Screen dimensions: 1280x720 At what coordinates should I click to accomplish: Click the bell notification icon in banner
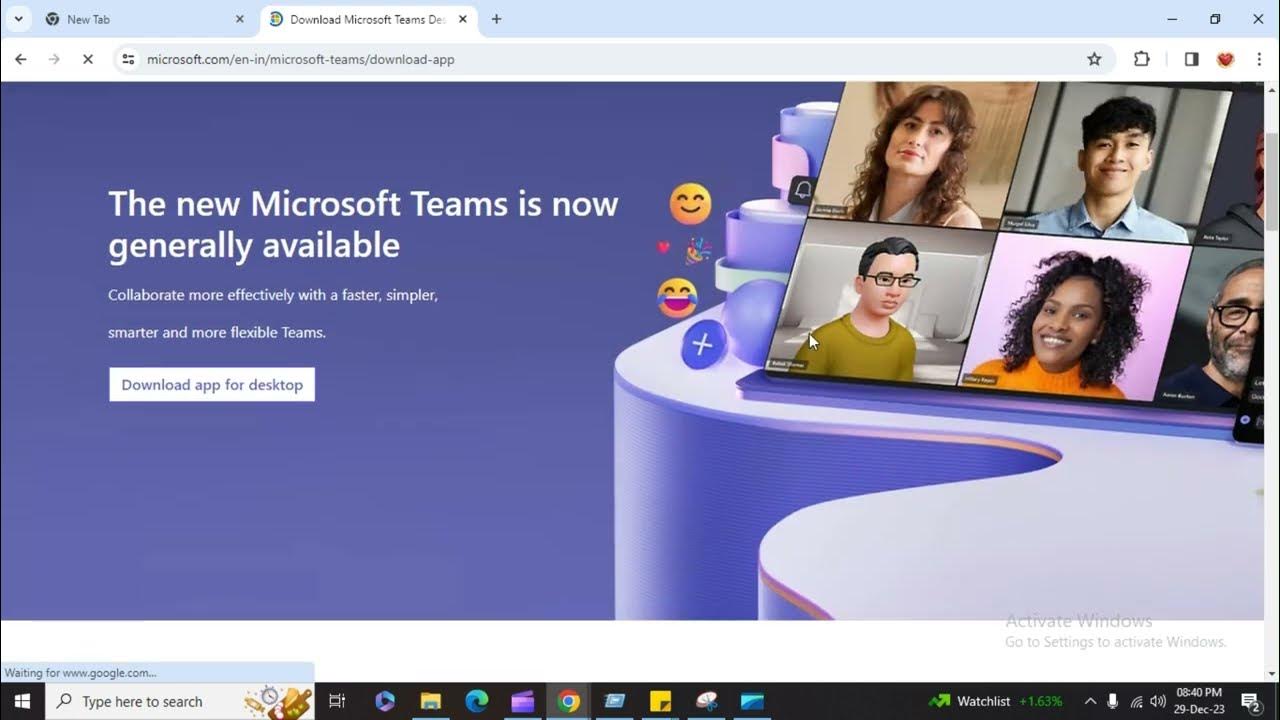pyautogui.click(x=802, y=190)
